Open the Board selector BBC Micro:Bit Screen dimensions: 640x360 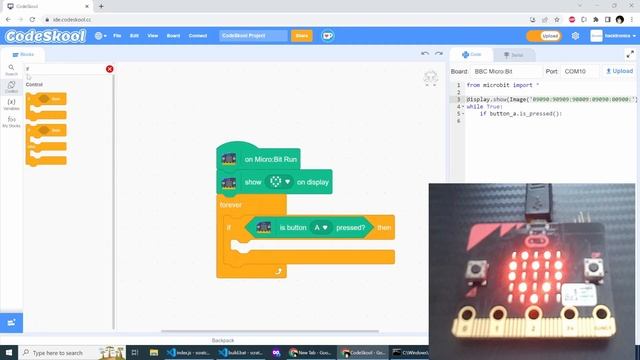(x=507, y=71)
